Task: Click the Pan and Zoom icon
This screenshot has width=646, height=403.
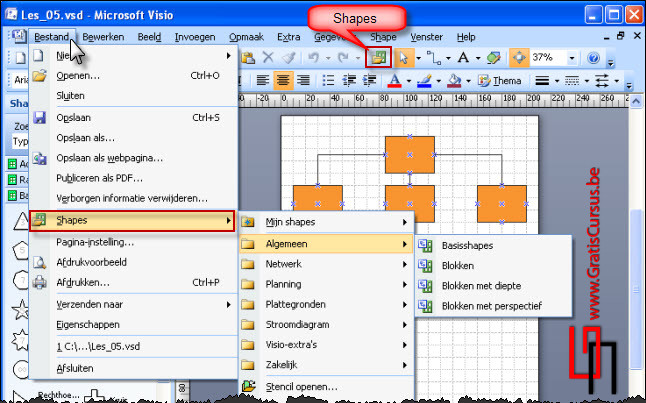Action: [519, 58]
